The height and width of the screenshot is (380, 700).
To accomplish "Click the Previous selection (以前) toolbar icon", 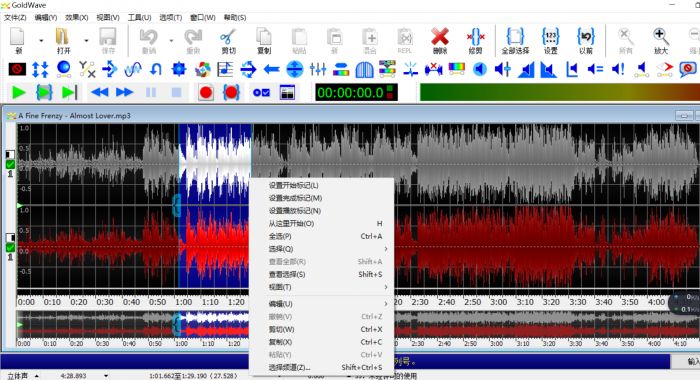I will tap(586, 37).
